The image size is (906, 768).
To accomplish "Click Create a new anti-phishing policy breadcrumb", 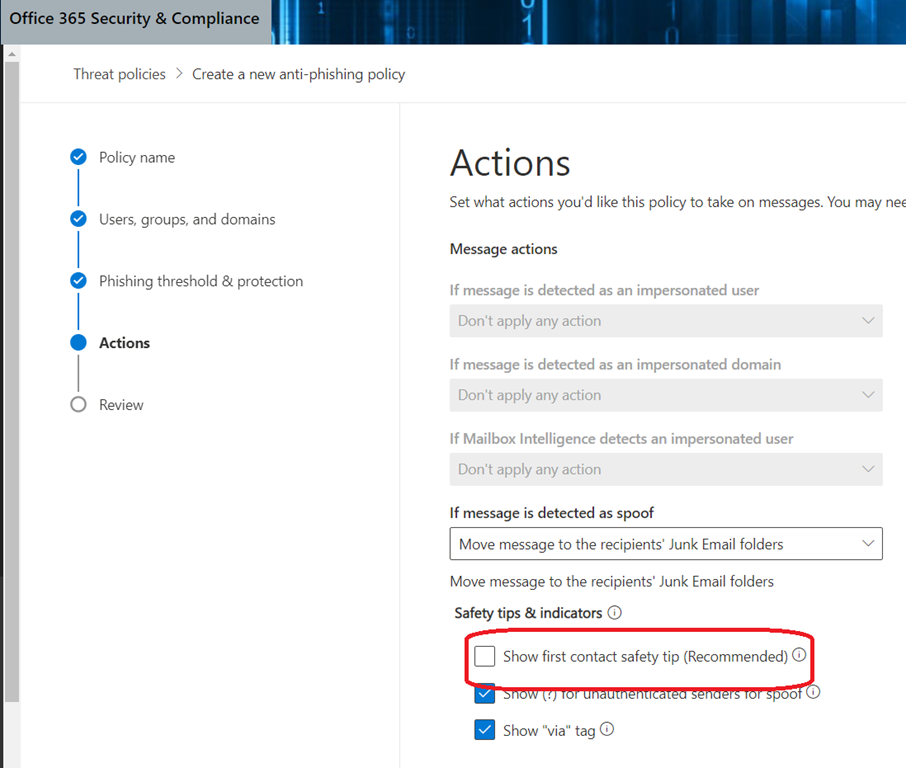I will click(299, 75).
